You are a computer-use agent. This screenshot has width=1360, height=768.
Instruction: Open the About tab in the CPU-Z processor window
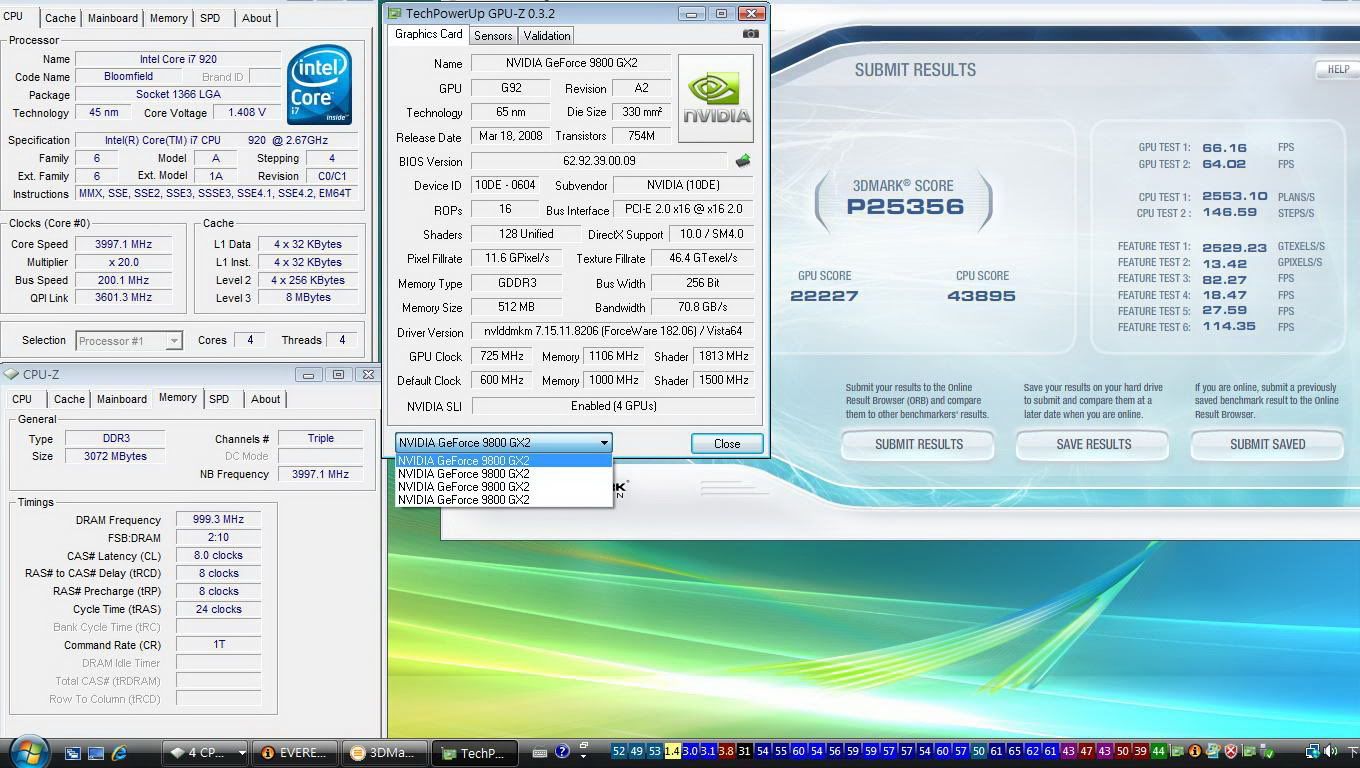pos(256,18)
